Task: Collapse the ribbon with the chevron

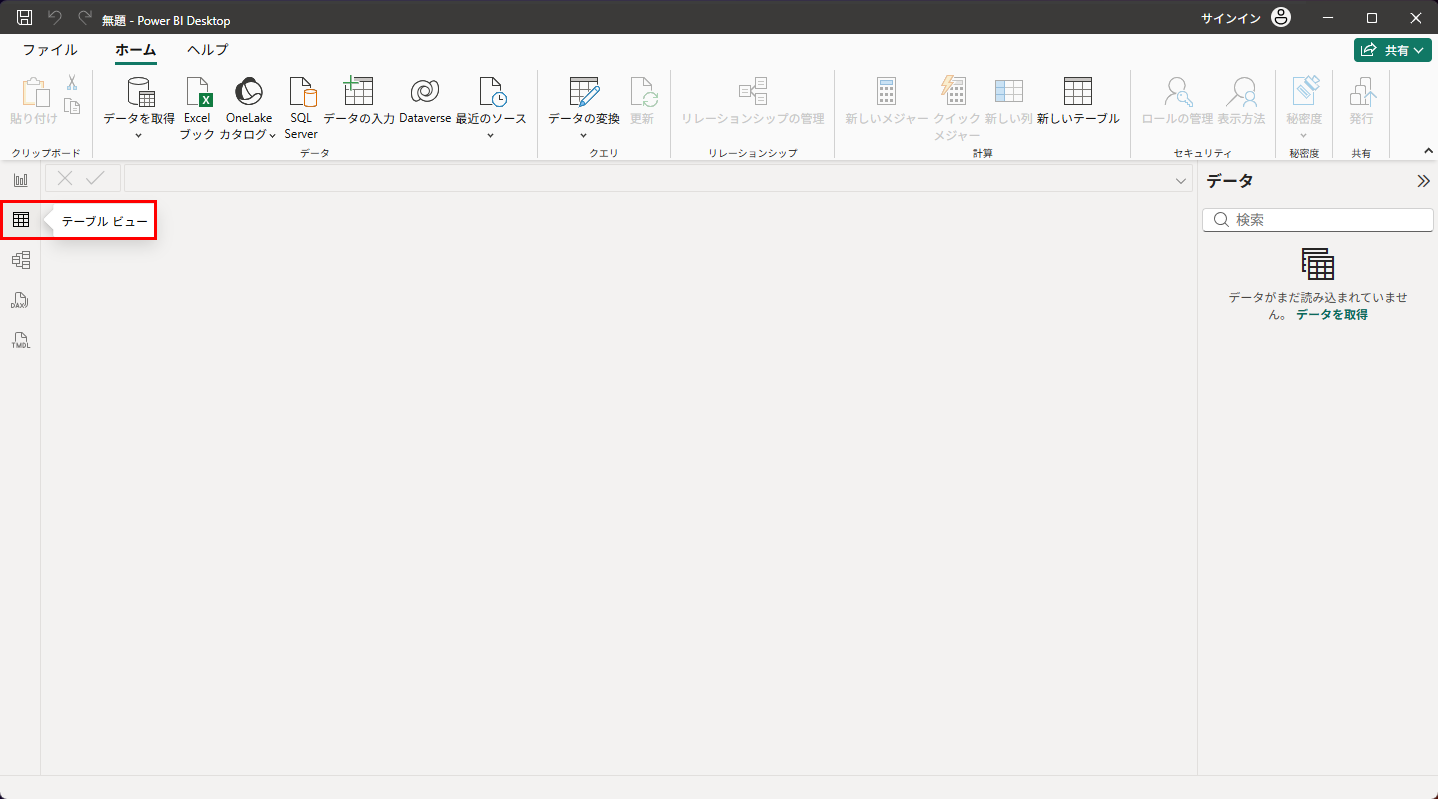Action: click(1428, 151)
